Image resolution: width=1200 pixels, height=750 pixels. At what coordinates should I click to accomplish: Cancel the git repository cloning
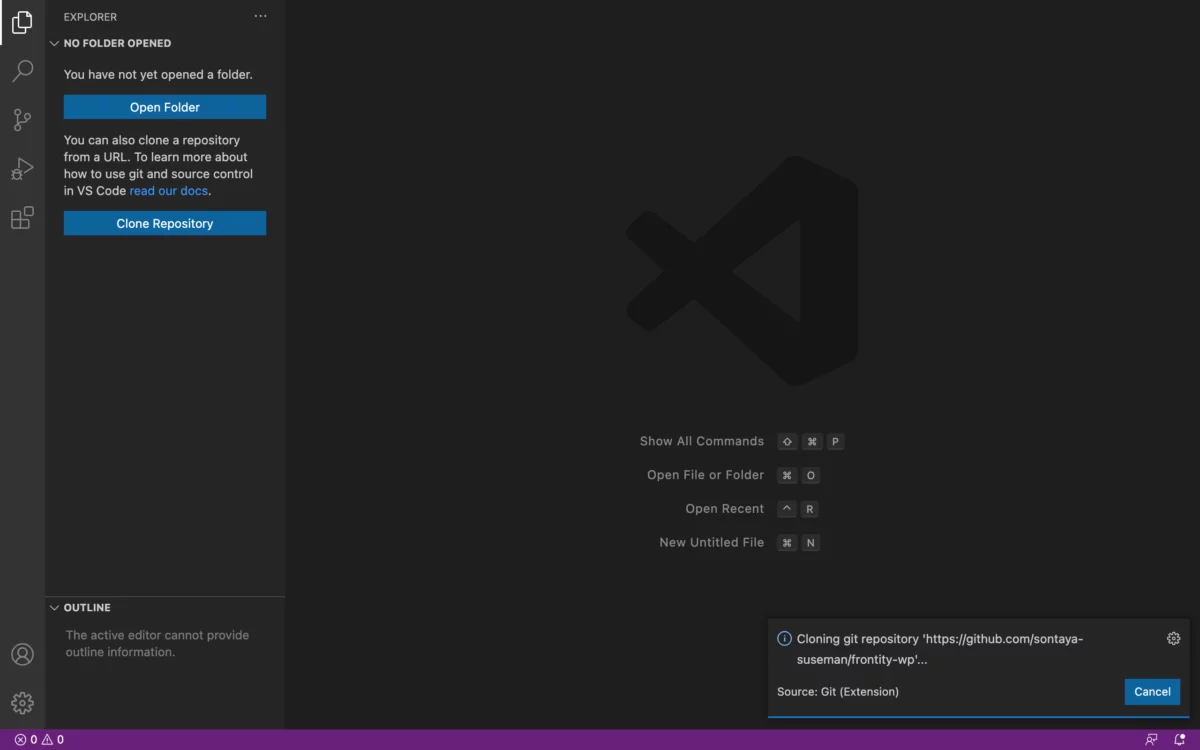[1152, 692]
